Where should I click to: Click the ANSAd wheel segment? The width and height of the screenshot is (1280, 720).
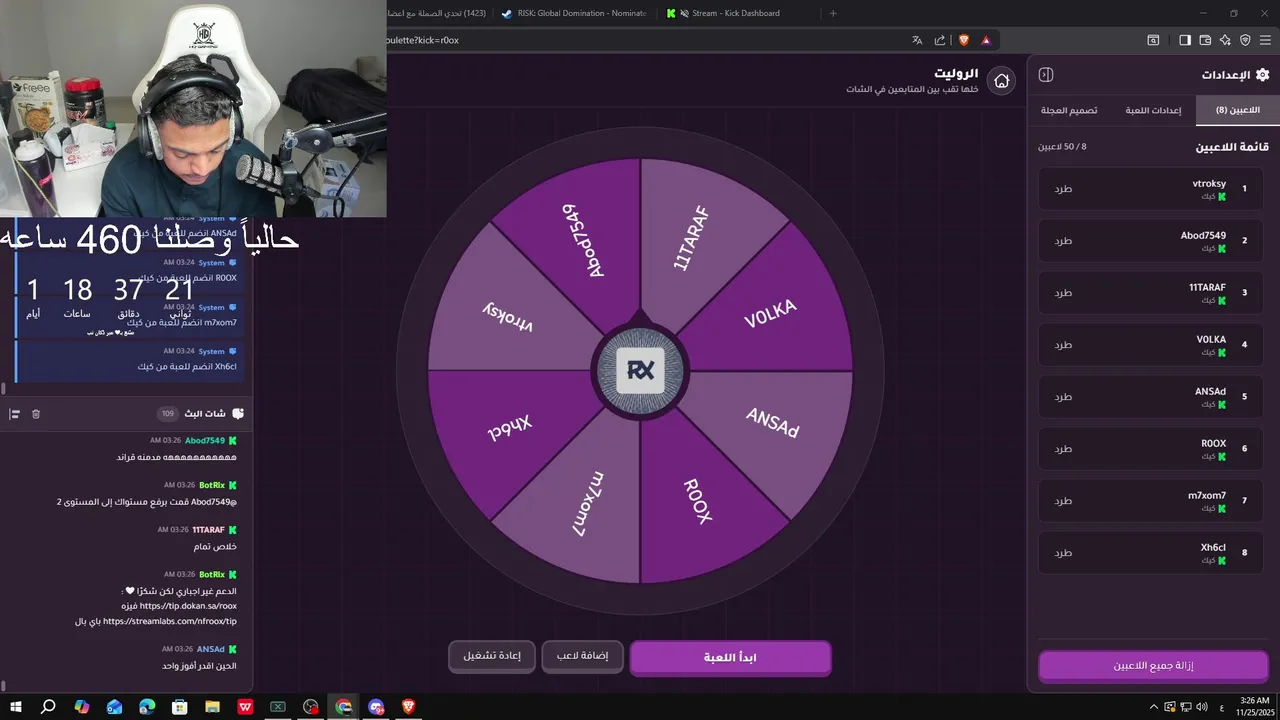click(772, 424)
